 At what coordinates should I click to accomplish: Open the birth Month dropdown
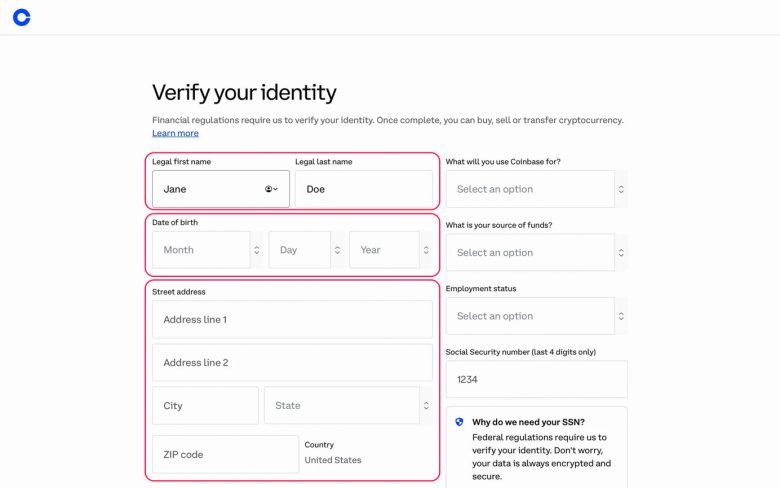[207, 250]
